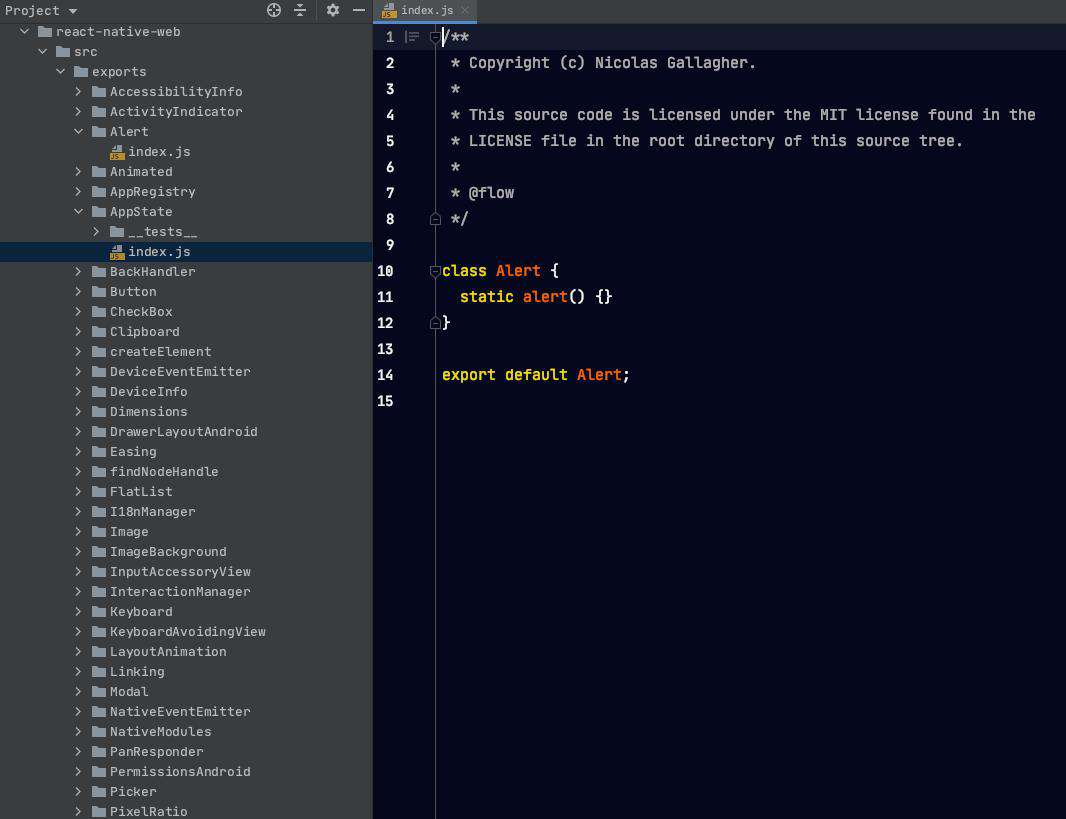
Task: Expand the ActivityIndicator folder
Action: pyautogui.click(x=78, y=111)
